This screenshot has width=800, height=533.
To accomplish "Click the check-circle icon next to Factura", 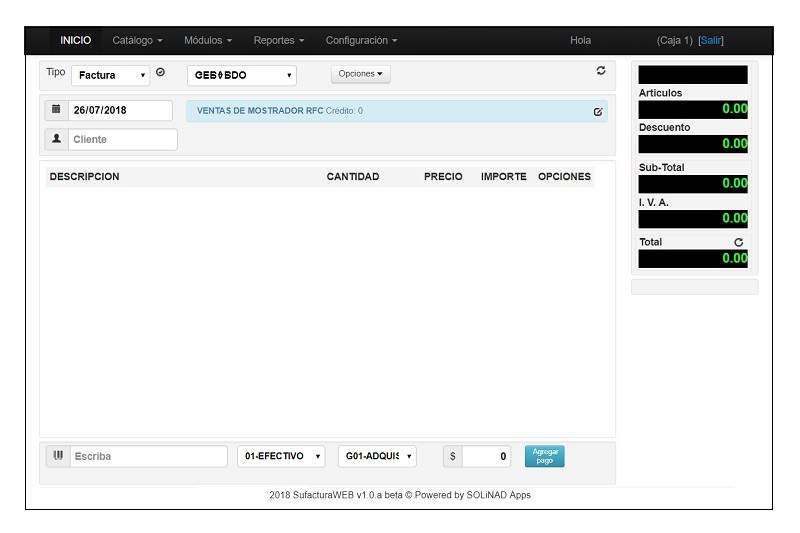I will tap(160, 72).
